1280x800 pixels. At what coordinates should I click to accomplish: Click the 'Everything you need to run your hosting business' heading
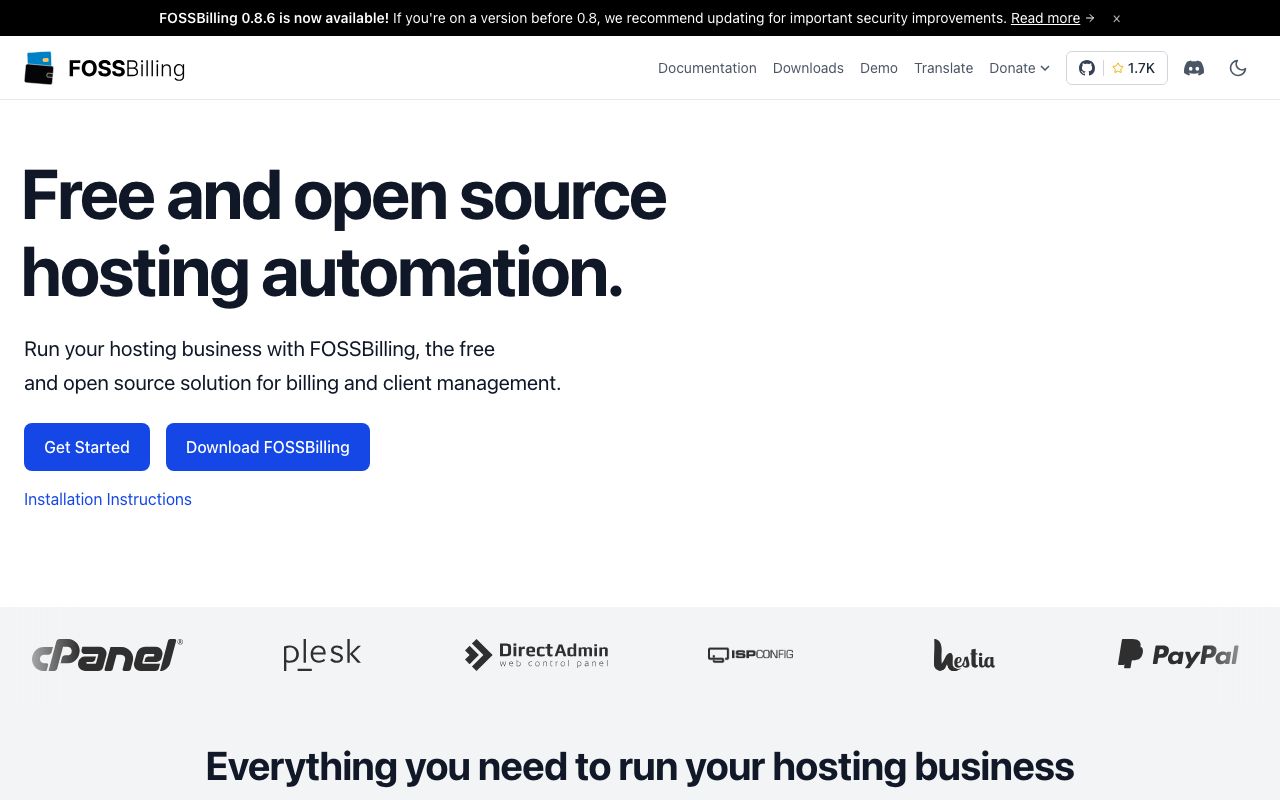click(x=640, y=767)
